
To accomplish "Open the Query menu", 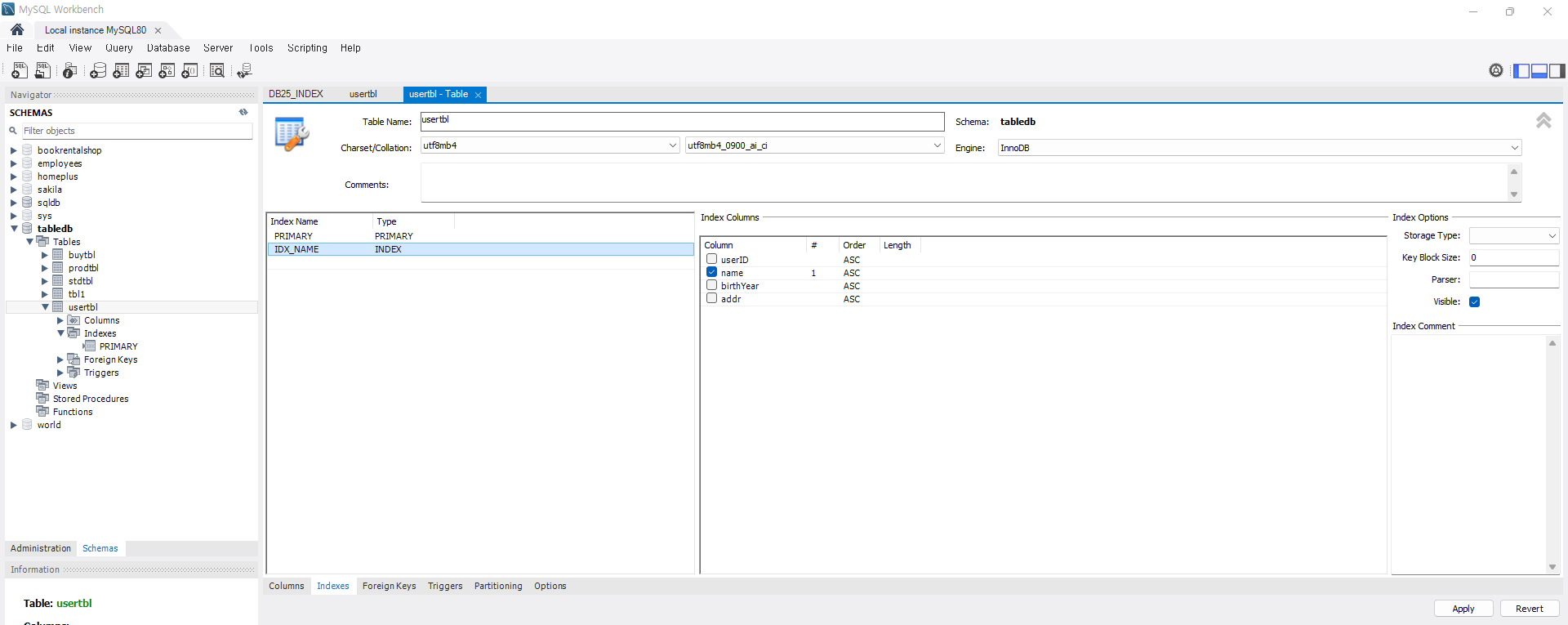I will coord(119,48).
